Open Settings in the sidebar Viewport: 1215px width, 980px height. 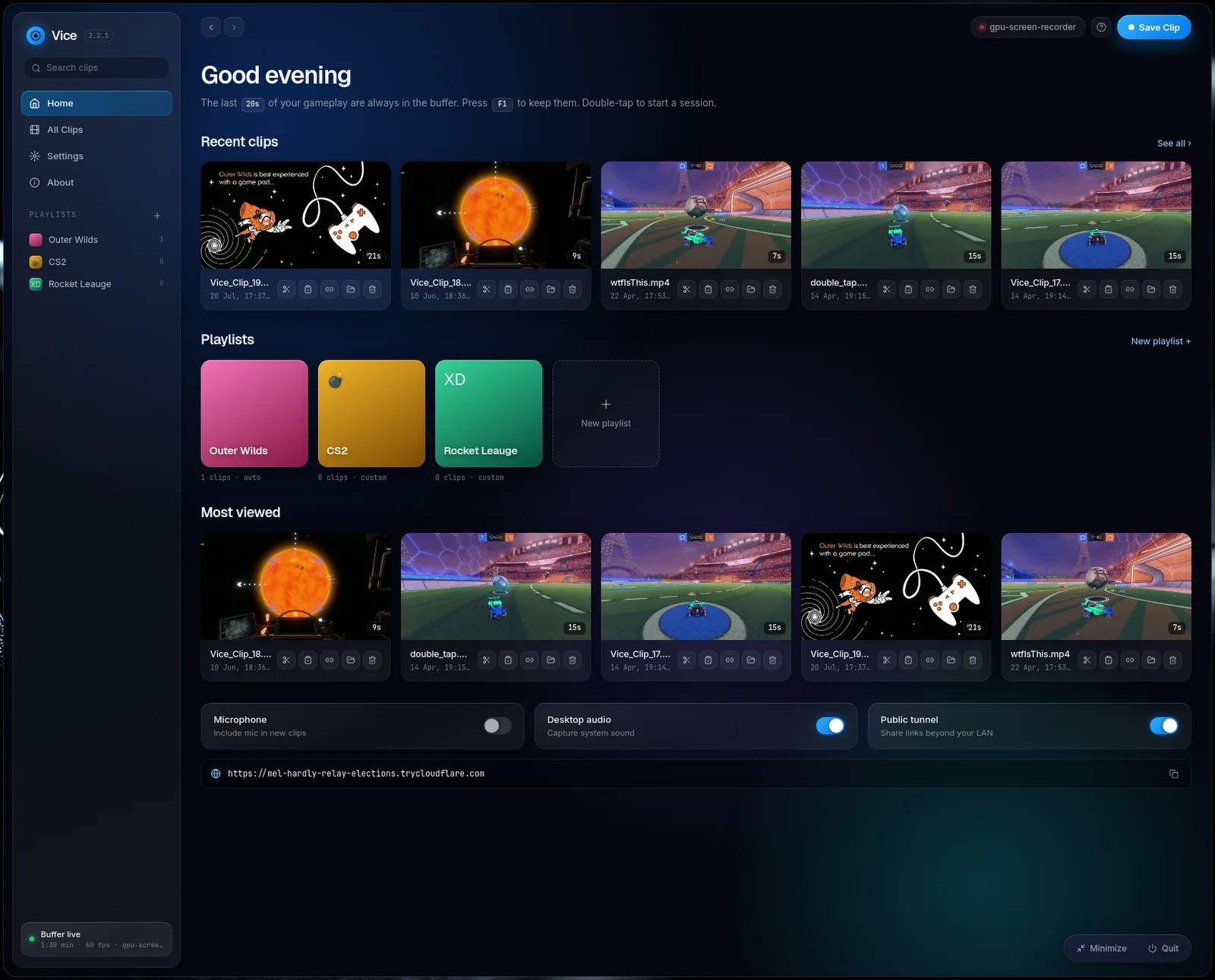point(96,156)
